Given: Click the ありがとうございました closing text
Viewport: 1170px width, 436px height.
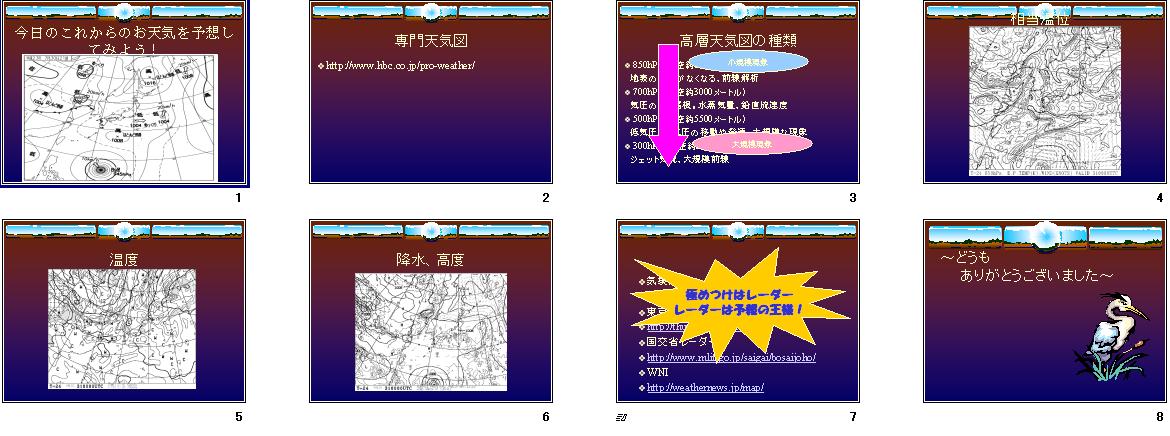Looking at the screenshot, I should [1035, 275].
